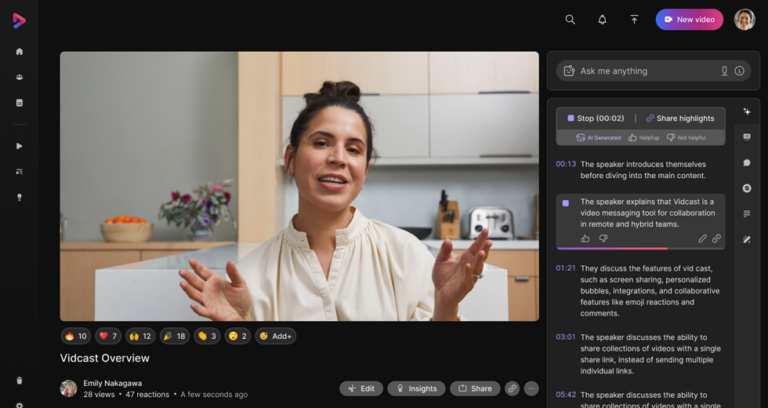The height and width of the screenshot is (408, 768).
Task: Click the Edit button
Action: [361, 388]
